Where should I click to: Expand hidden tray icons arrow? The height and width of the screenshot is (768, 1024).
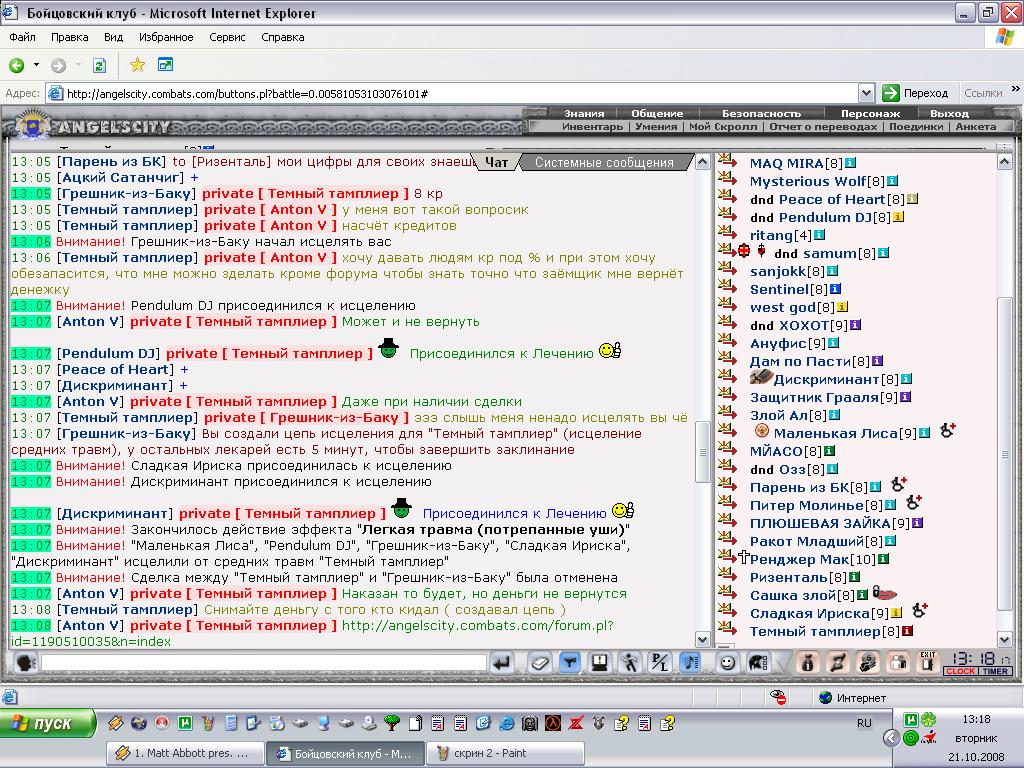click(x=891, y=738)
